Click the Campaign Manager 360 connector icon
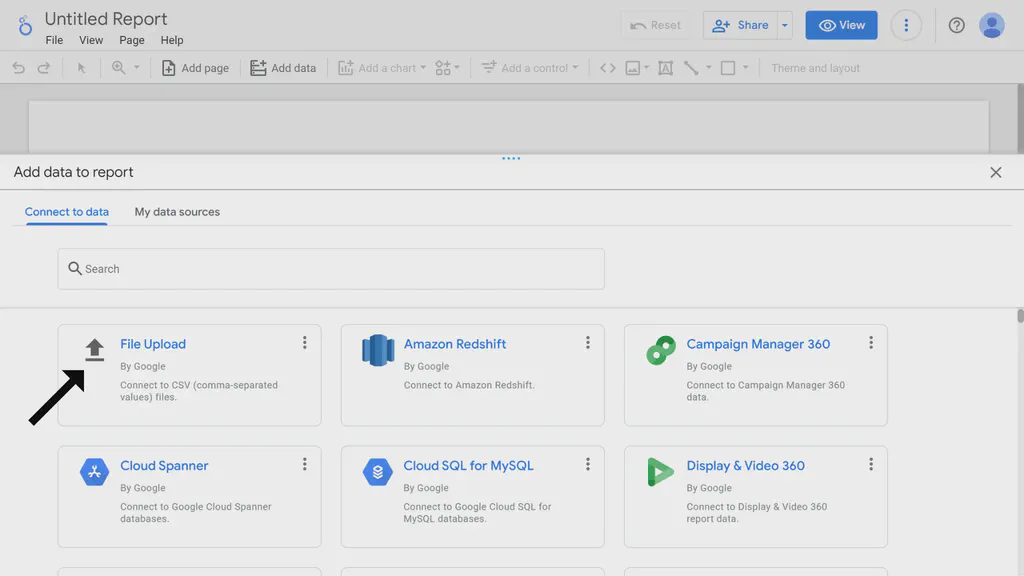Screen dimensions: 1024x576 [x=660, y=349]
